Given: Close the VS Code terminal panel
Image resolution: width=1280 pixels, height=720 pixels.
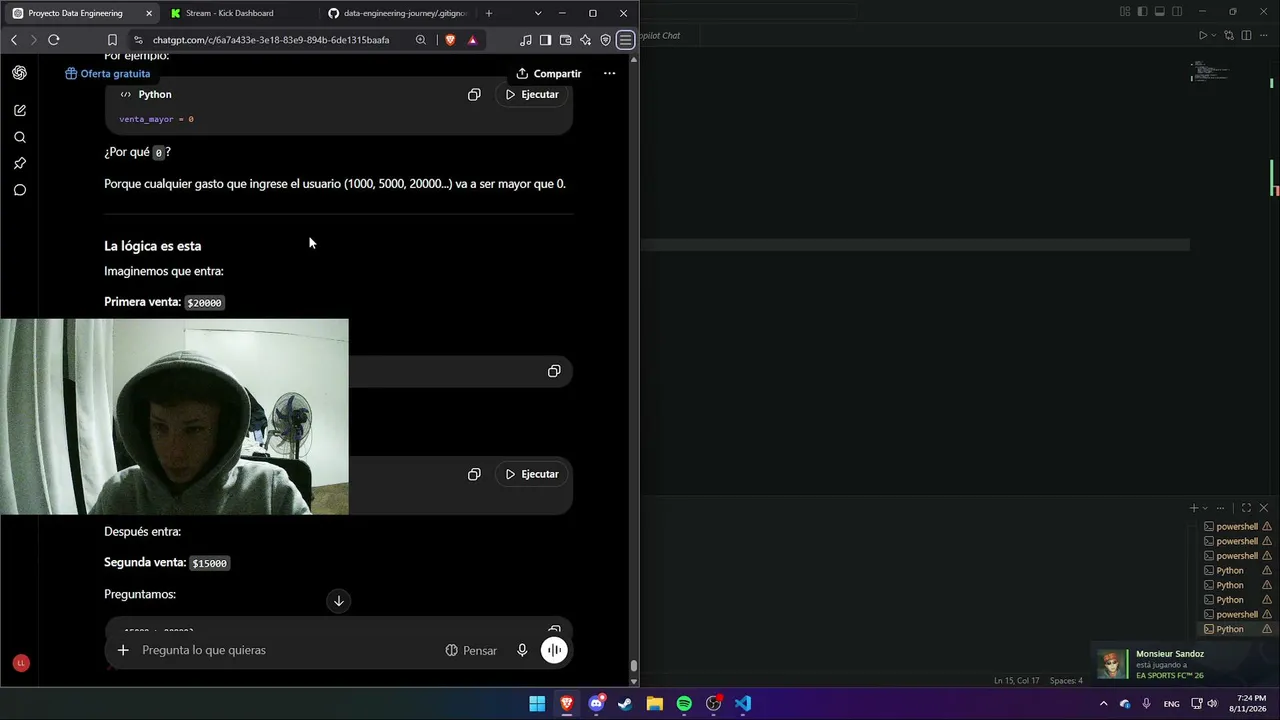Looking at the screenshot, I should click(x=1263, y=508).
